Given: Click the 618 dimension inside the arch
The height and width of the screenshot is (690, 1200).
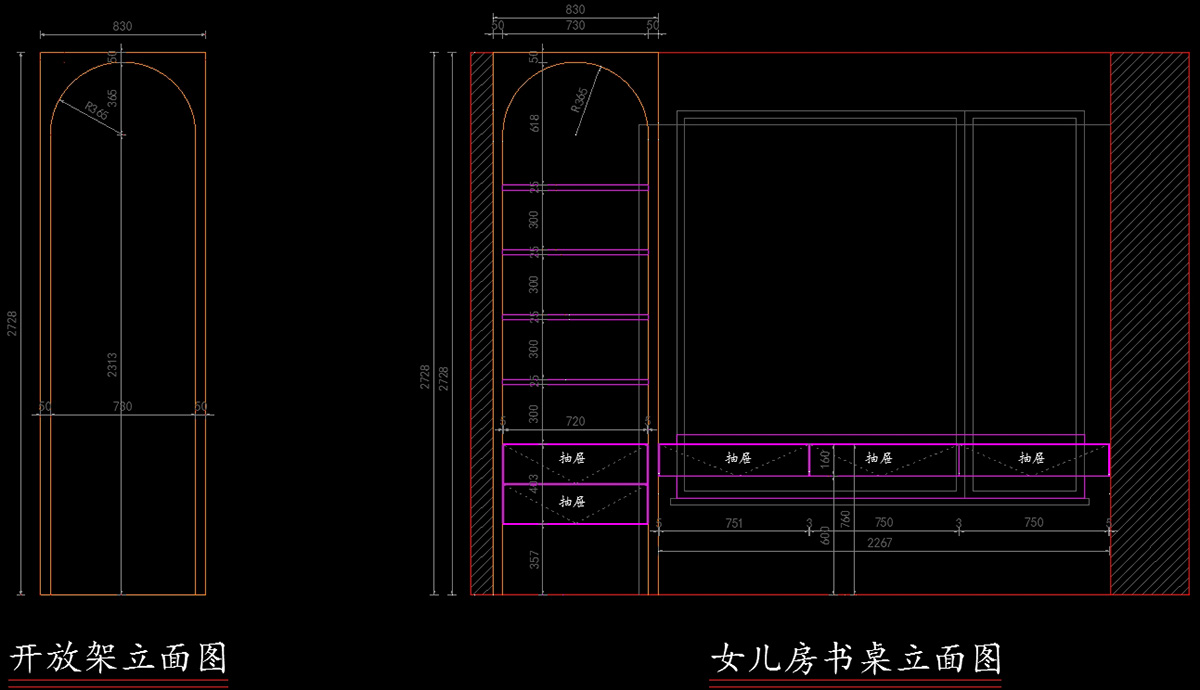Looking at the screenshot, I should coord(534,123).
